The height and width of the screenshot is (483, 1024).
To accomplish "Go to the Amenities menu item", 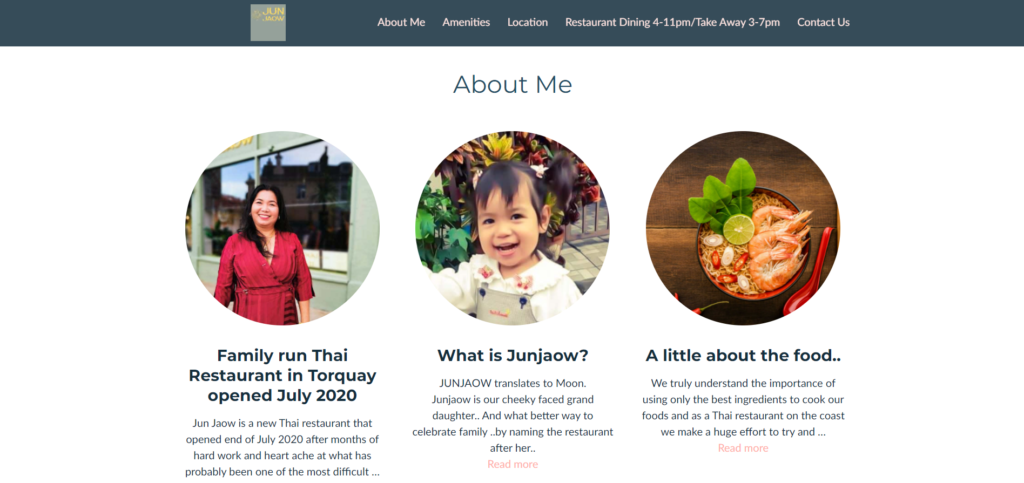I will pos(466,22).
